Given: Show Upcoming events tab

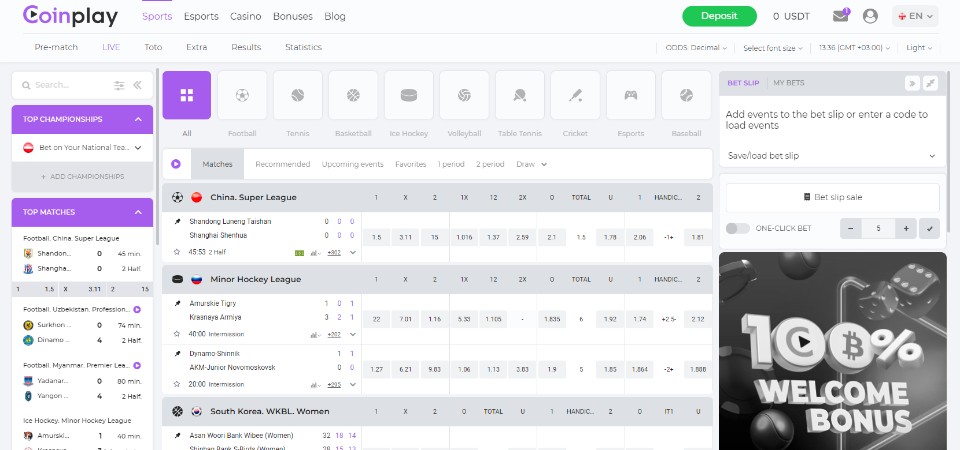Looking at the screenshot, I should [x=353, y=164].
